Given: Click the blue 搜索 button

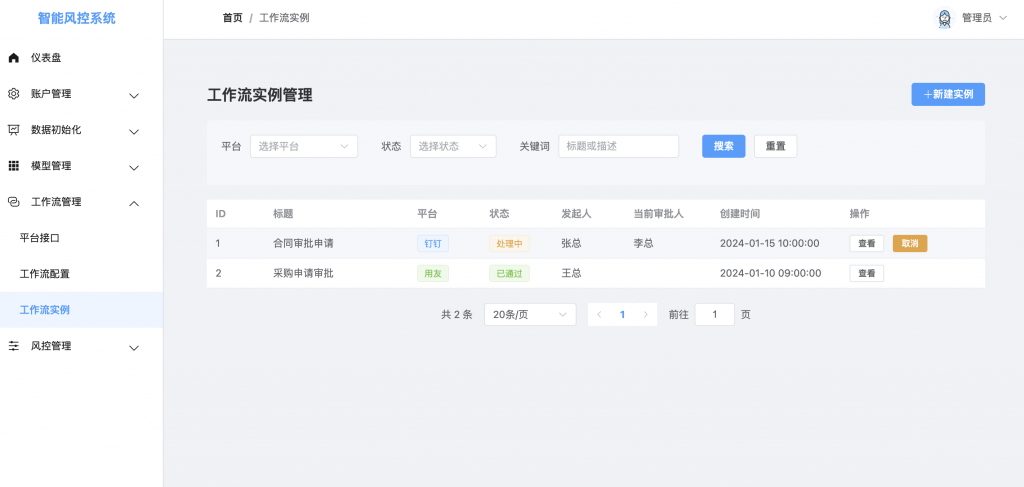Looking at the screenshot, I should pos(724,146).
